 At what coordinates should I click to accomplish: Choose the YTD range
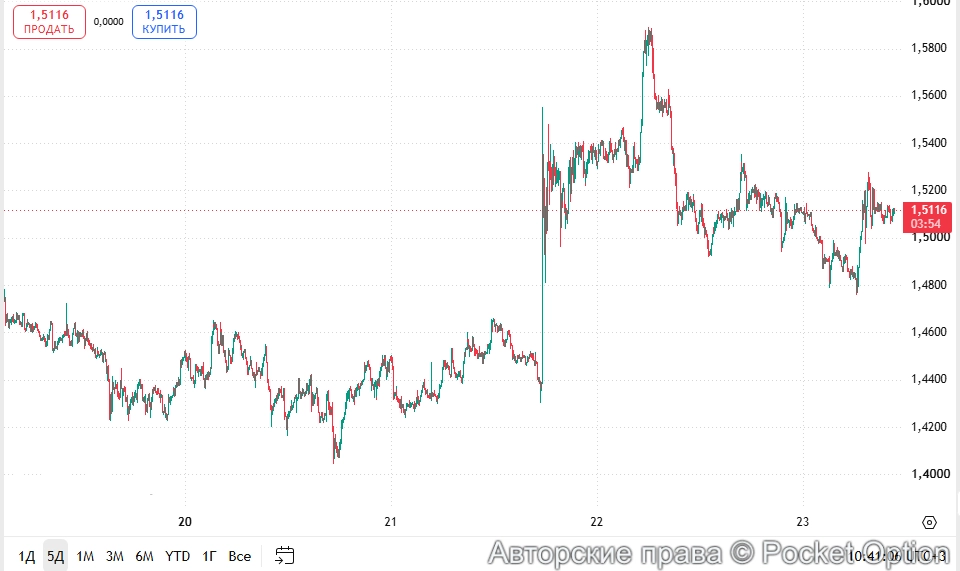pos(178,556)
